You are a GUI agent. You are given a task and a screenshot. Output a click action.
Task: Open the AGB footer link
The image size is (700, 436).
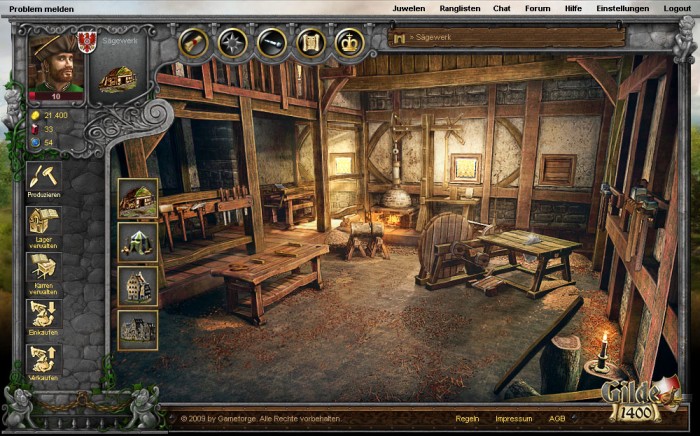click(x=557, y=419)
